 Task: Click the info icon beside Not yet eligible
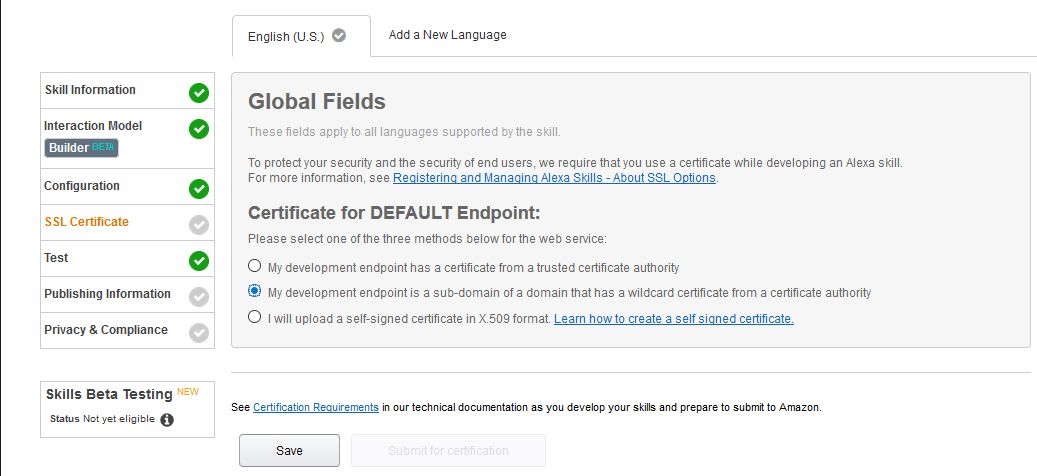click(167, 420)
